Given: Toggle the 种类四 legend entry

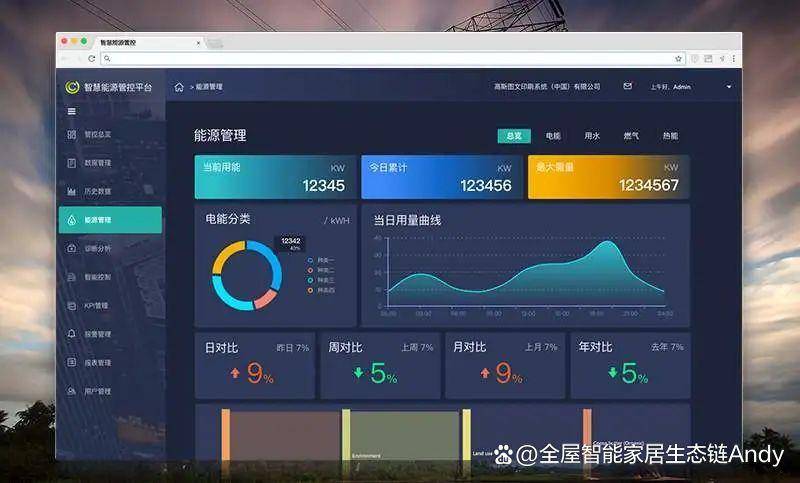Looking at the screenshot, I should pyautogui.click(x=321, y=291).
